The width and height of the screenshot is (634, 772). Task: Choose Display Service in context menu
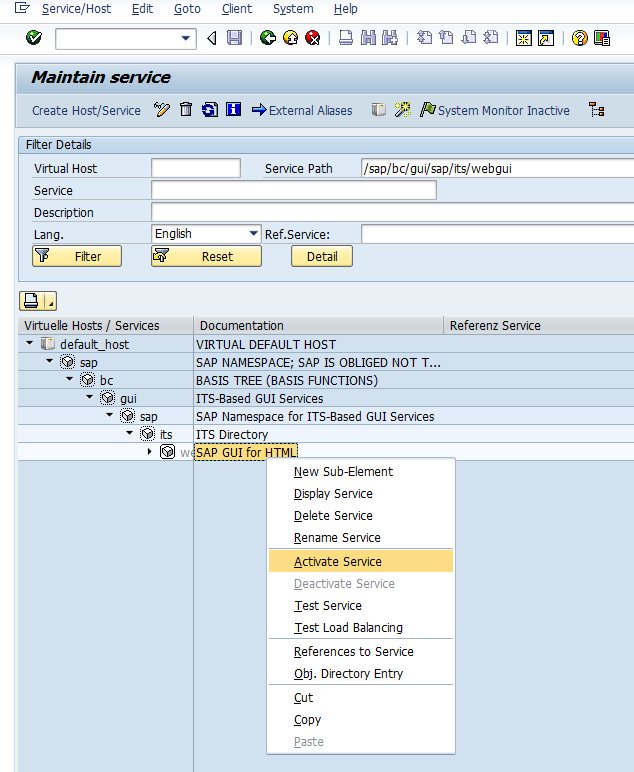(x=361, y=493)
